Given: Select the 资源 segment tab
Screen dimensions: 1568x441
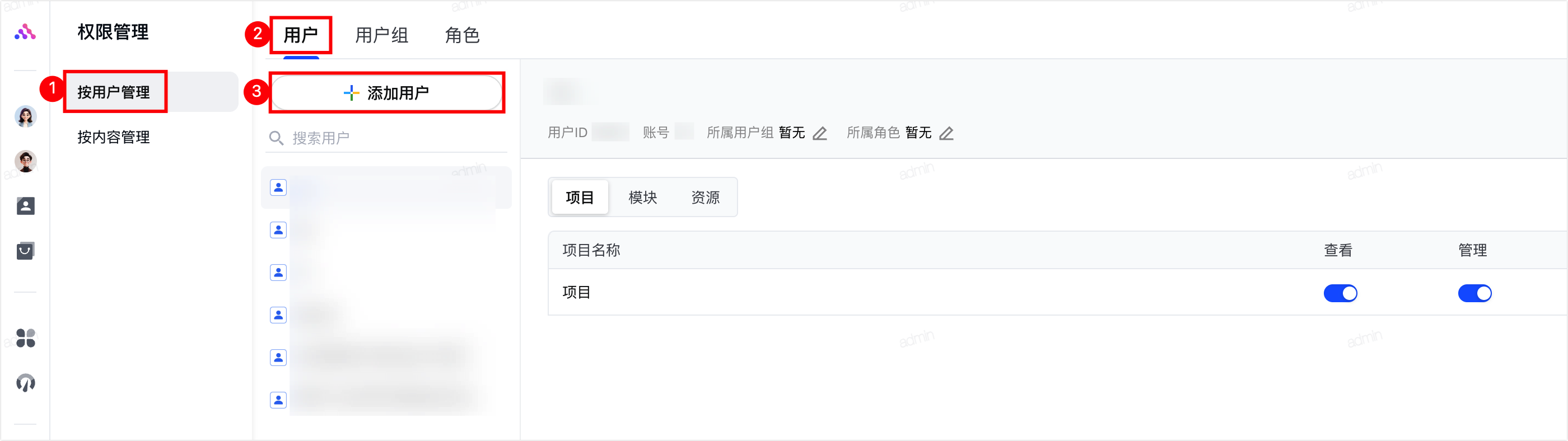Looking at the screenshot, I should point(706,197).
